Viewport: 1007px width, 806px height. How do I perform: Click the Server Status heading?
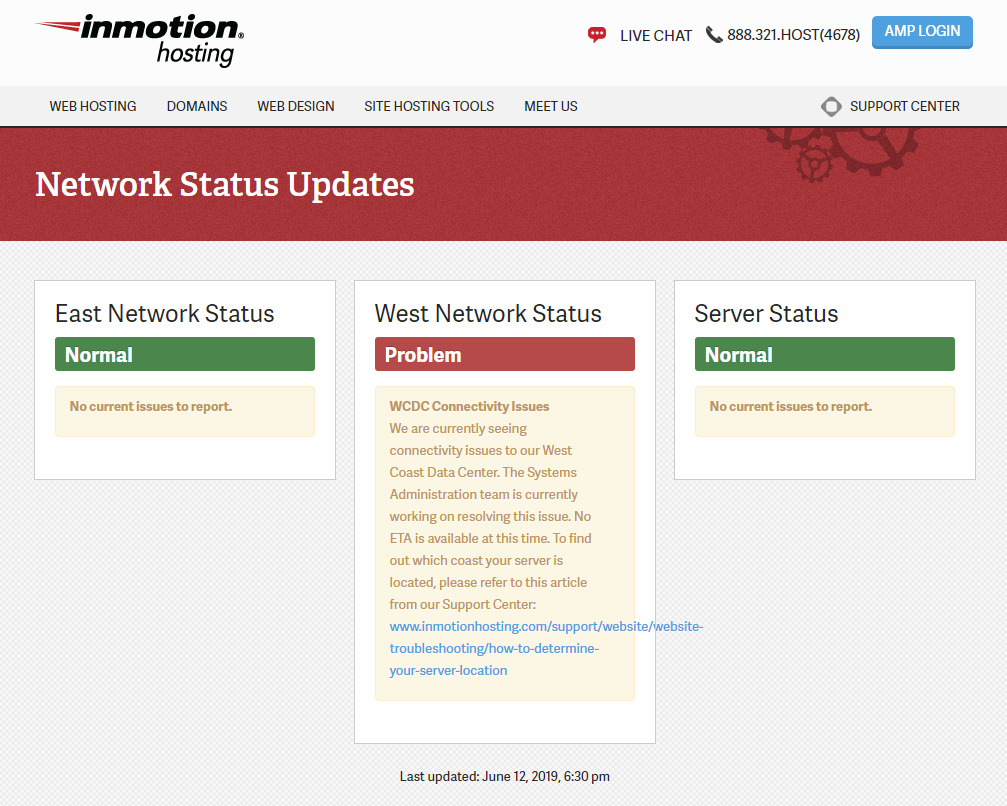(766, 313)
